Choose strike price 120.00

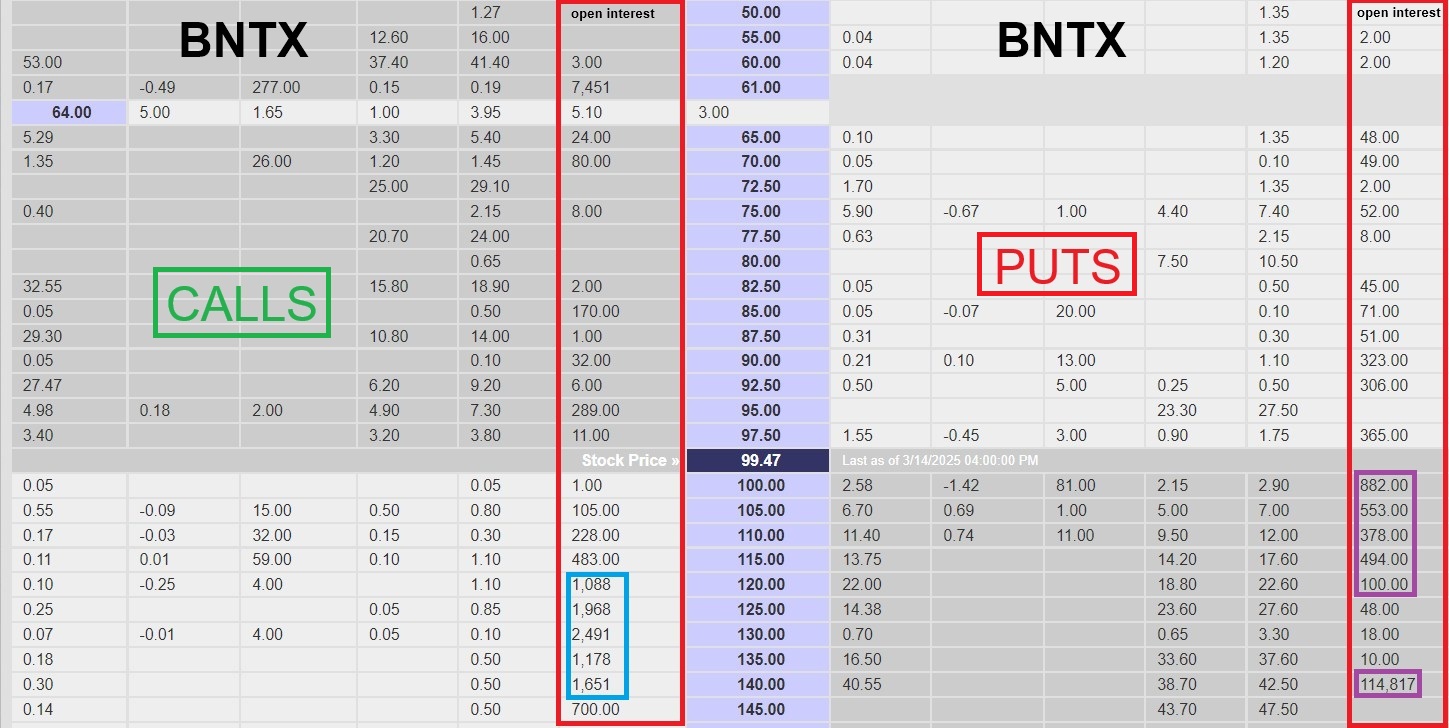pyautogui.click(x=760, y=584)
